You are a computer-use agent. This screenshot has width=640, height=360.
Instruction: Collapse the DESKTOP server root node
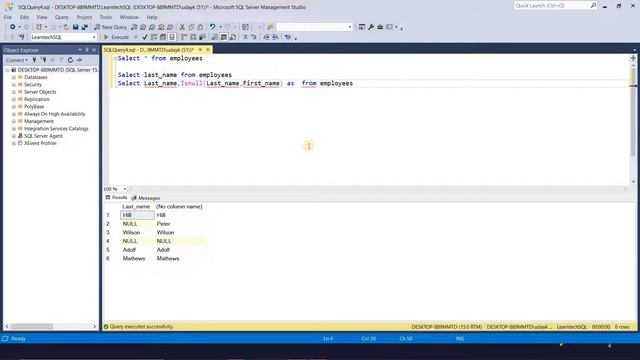click(x=7, y=70)
